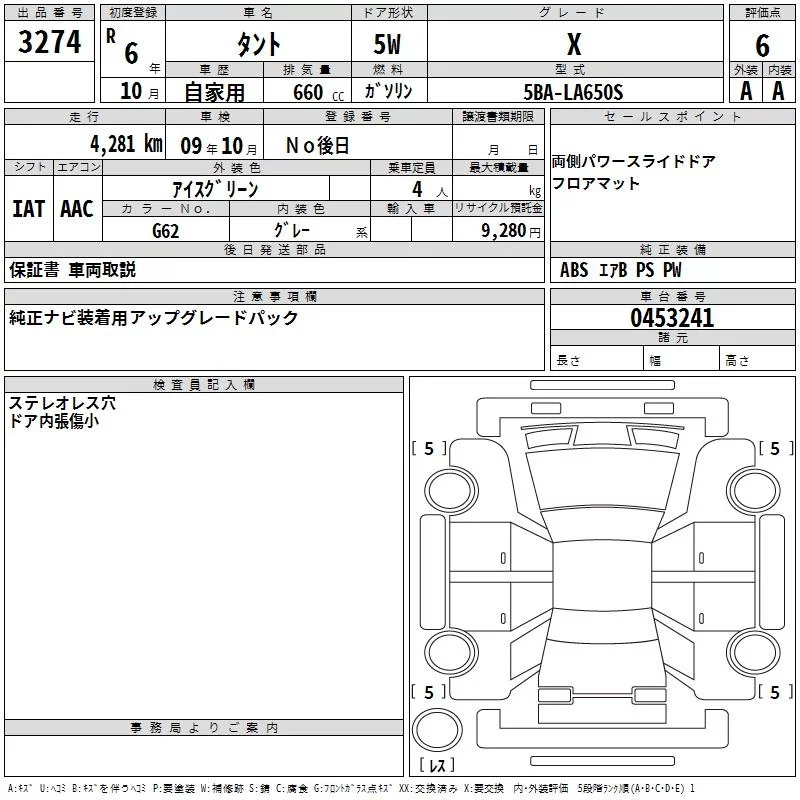The image size is (800, 800).
Task: Click inspector note ステレオレス穴
Action: 62,403
